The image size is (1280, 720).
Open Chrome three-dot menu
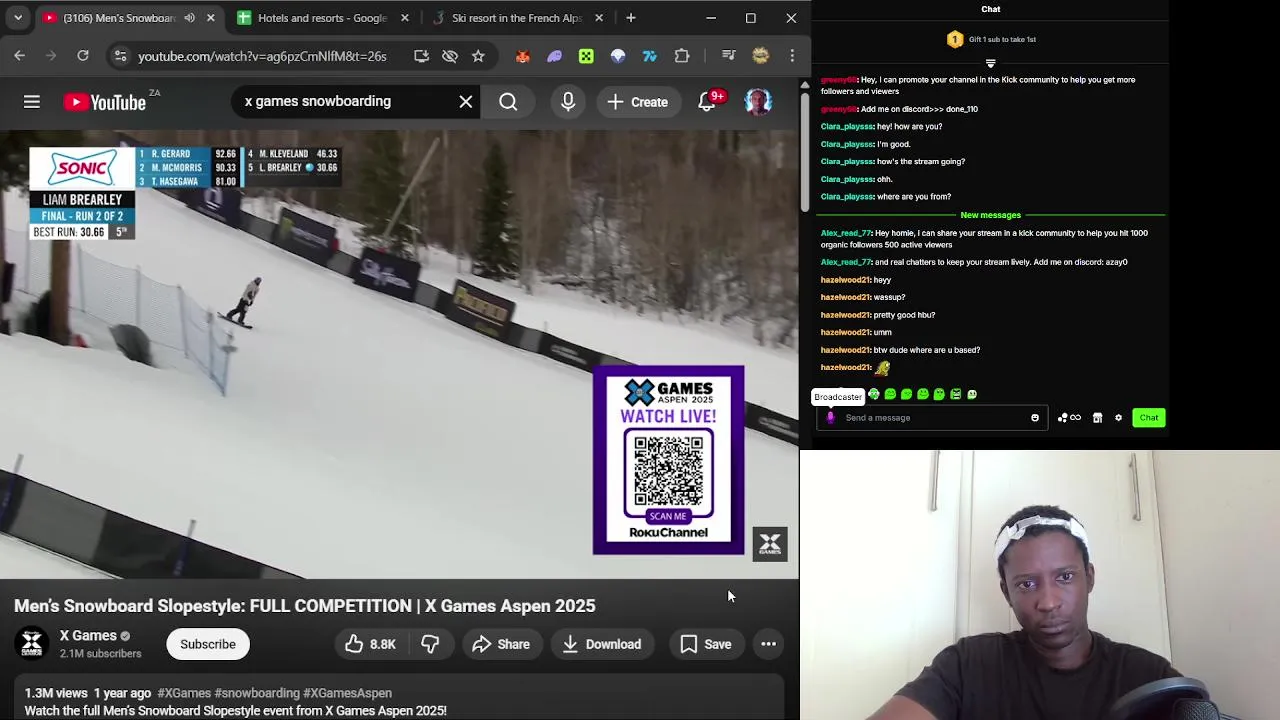792,56
